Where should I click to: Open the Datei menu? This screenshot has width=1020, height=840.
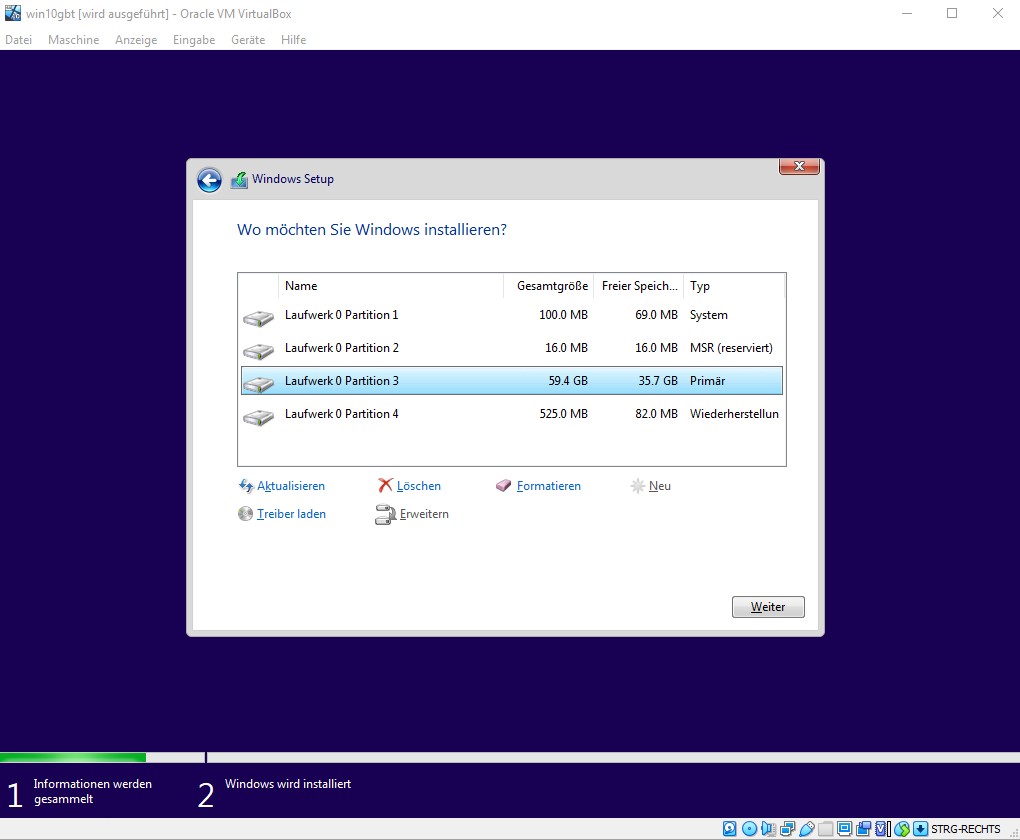pyautogui.click(x=18, y=40)
